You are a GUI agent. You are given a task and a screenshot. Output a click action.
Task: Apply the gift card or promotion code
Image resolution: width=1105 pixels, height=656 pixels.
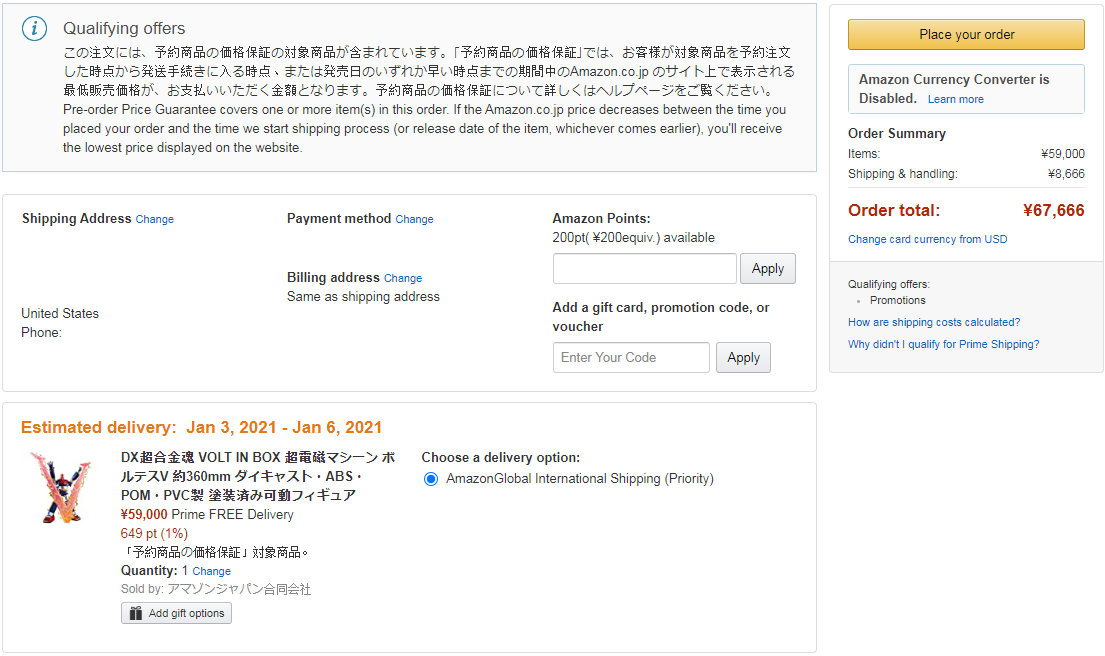(743, 357)
